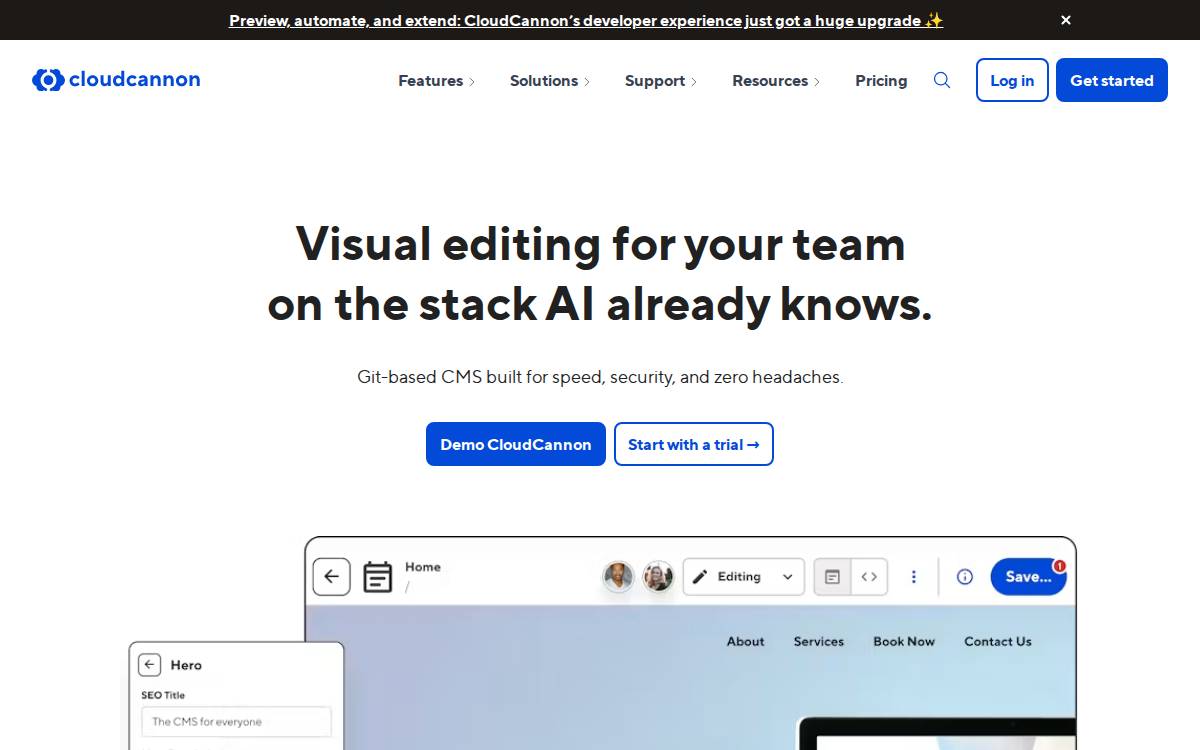This screenshot has height=750, width=1200.
Task: Switch to the source code view icon
Action: coord(869,577)
